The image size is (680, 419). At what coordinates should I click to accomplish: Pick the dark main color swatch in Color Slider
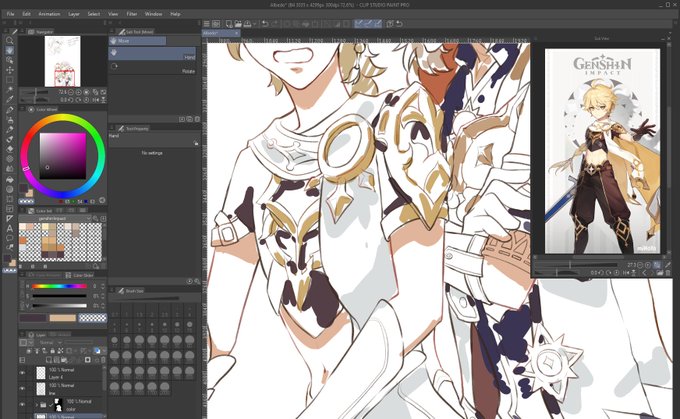33,318
